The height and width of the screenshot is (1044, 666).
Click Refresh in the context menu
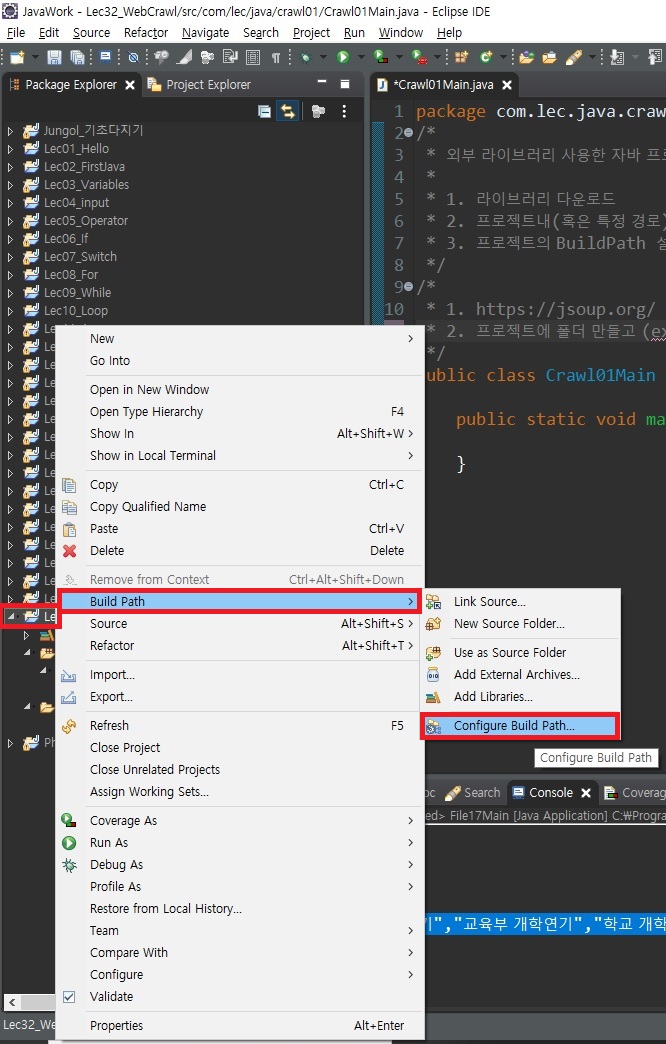pyautogui.click(x=239, y=726)
